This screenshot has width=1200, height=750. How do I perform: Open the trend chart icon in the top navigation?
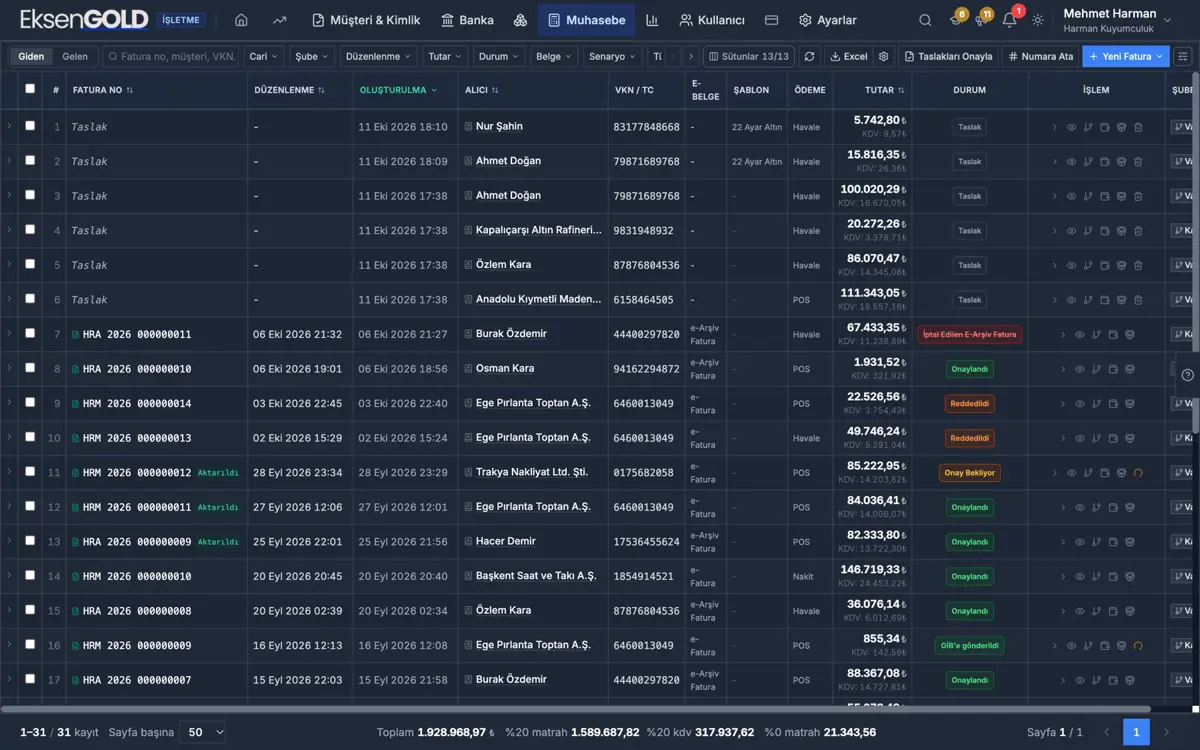(x=279, y=20)
